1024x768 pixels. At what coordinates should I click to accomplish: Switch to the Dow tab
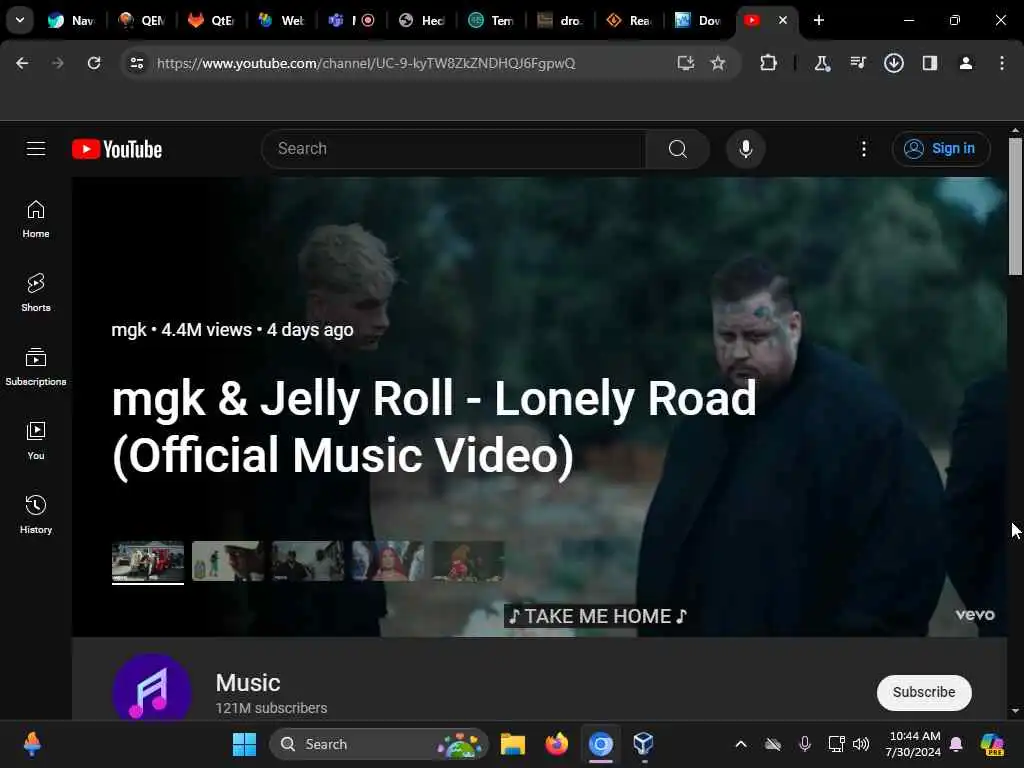(699, 20)
